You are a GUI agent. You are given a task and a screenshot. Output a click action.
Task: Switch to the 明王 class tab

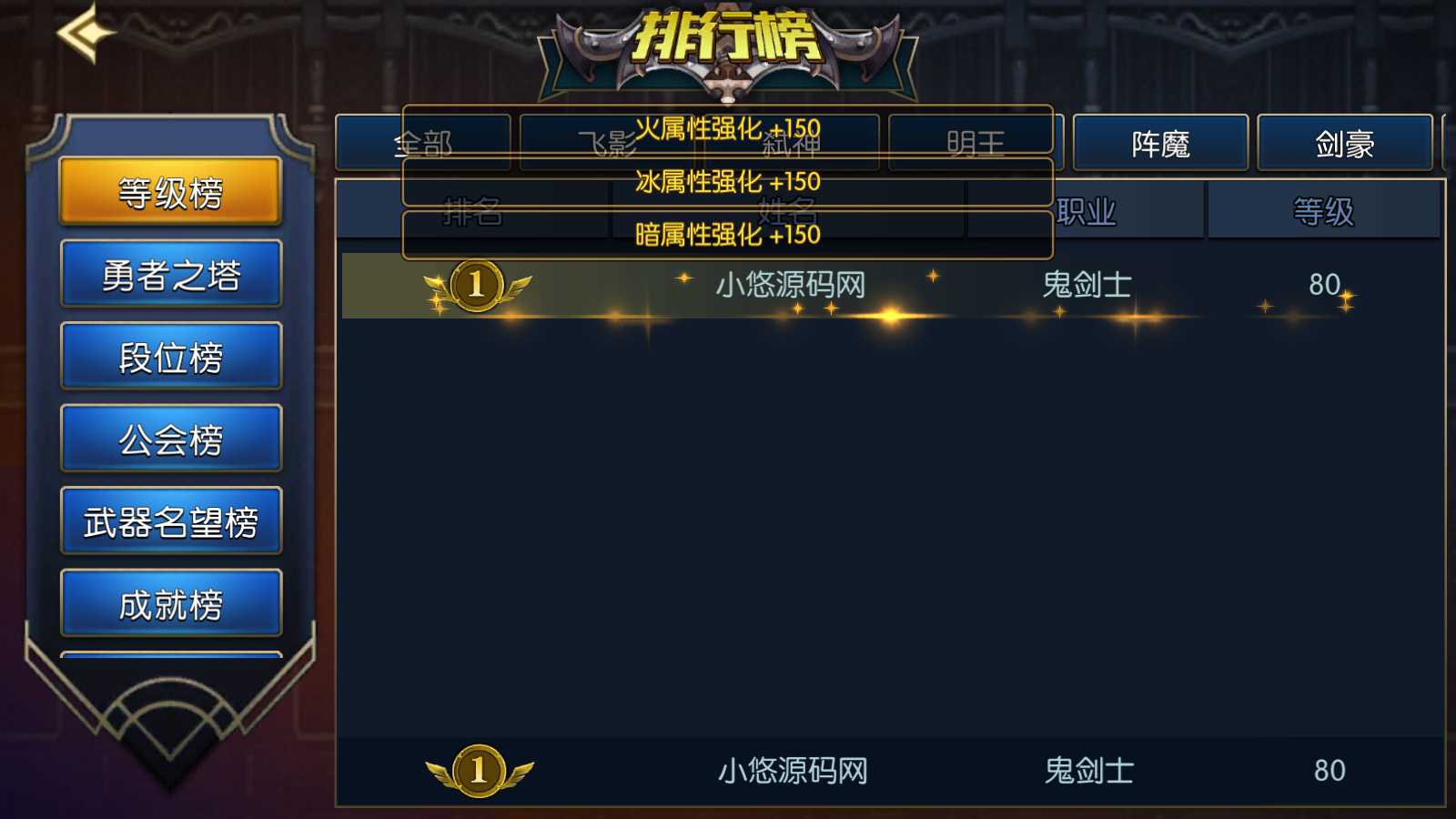click(976, 143)
